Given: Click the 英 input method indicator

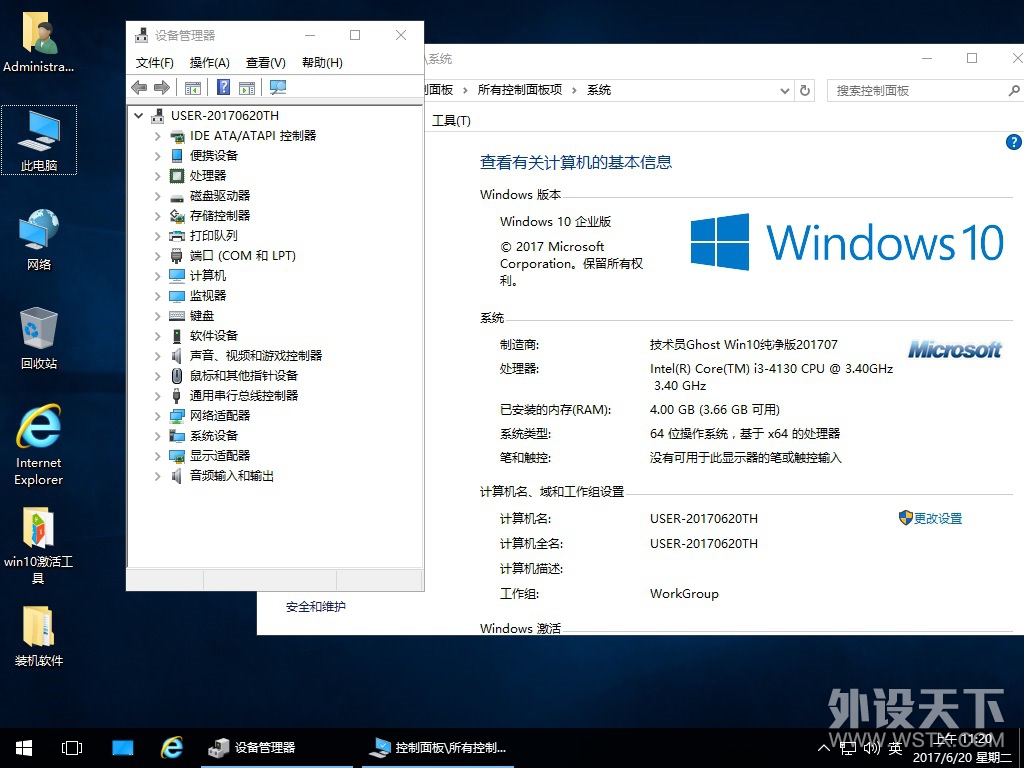Looking at the screenshot, I should [895, 748].
